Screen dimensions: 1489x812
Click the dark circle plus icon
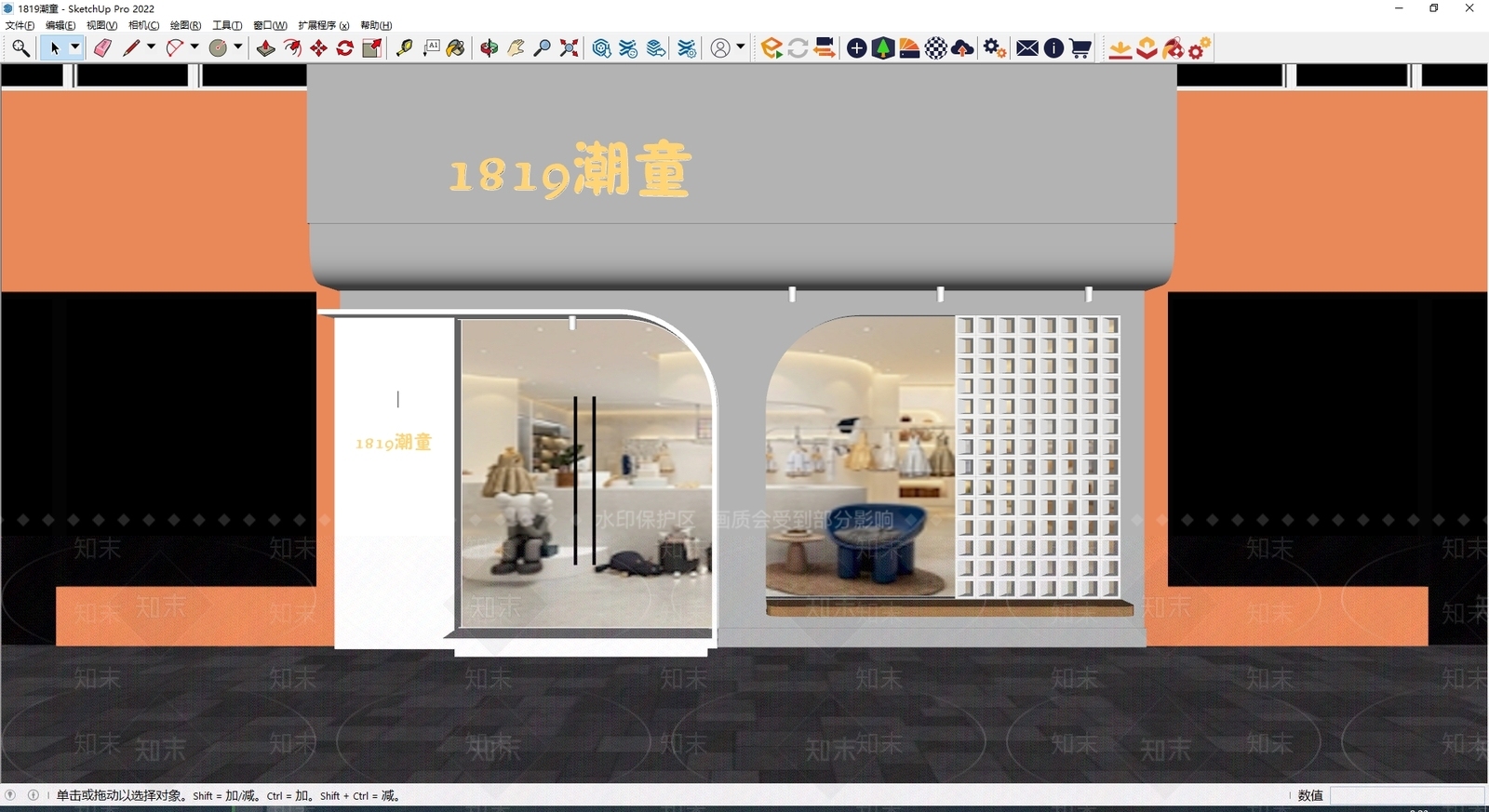[857, 48]
